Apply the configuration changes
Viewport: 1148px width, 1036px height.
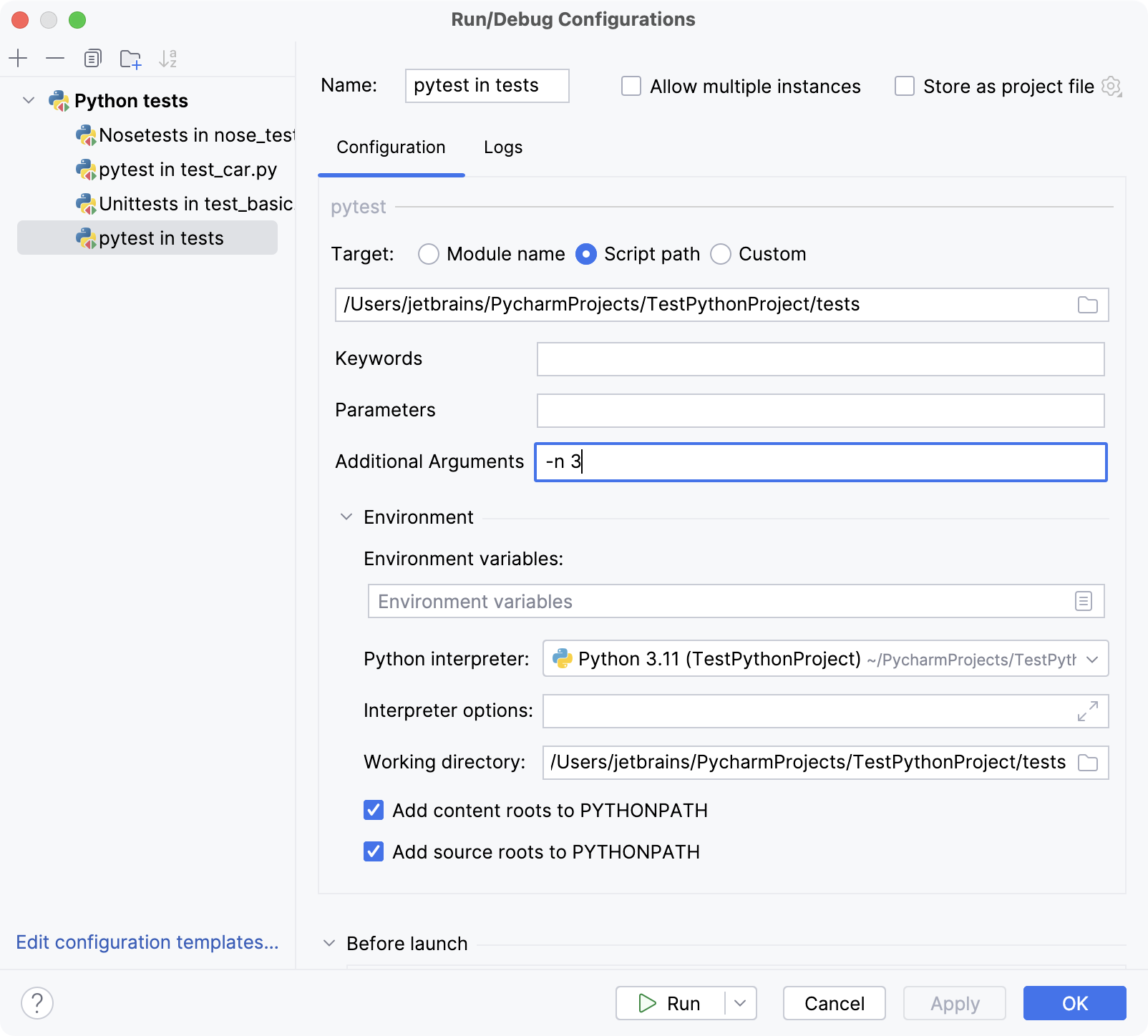pyautogui.click(x=954, y=1003)
